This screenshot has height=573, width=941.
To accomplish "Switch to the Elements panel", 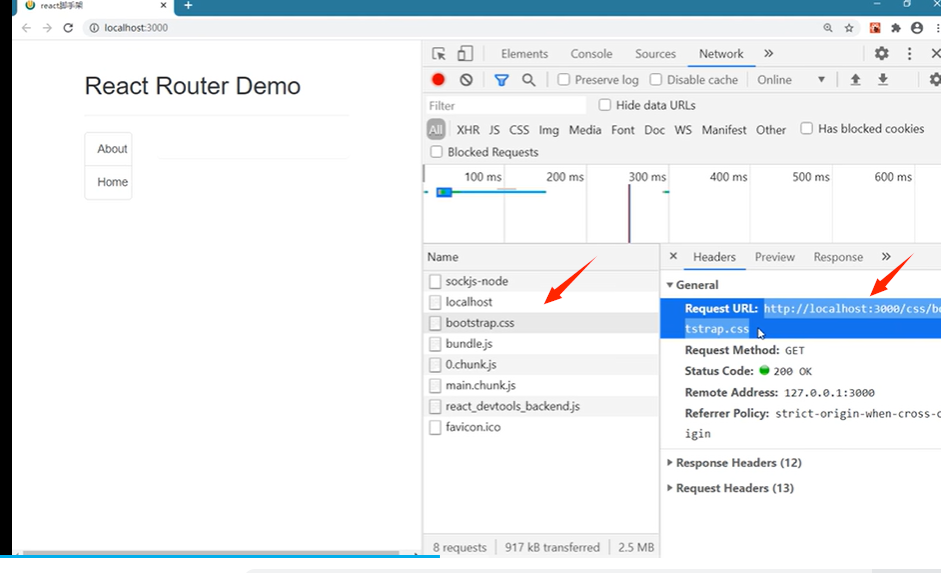I will click(x=524, y=53).
